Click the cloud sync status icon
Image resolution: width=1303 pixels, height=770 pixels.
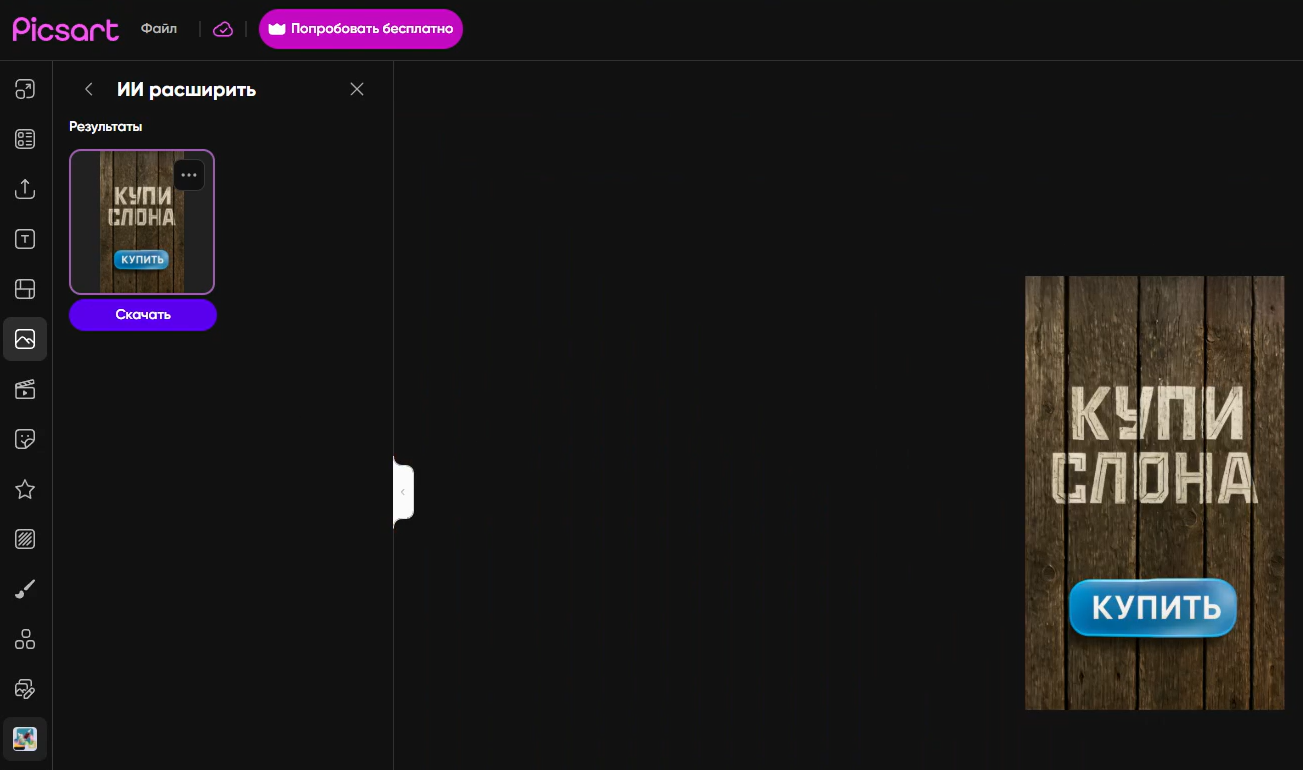tap(223, 29)
